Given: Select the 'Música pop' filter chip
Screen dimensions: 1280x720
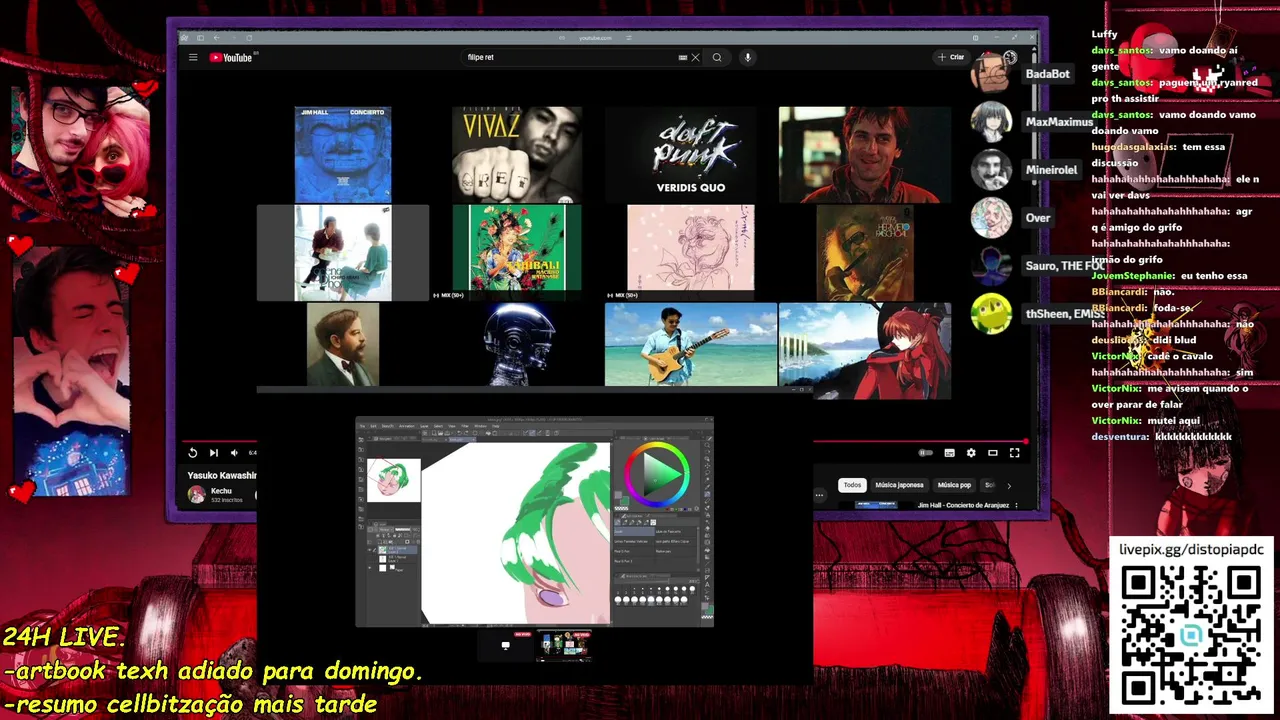Looking at the screenshot, I should point(954,485).
